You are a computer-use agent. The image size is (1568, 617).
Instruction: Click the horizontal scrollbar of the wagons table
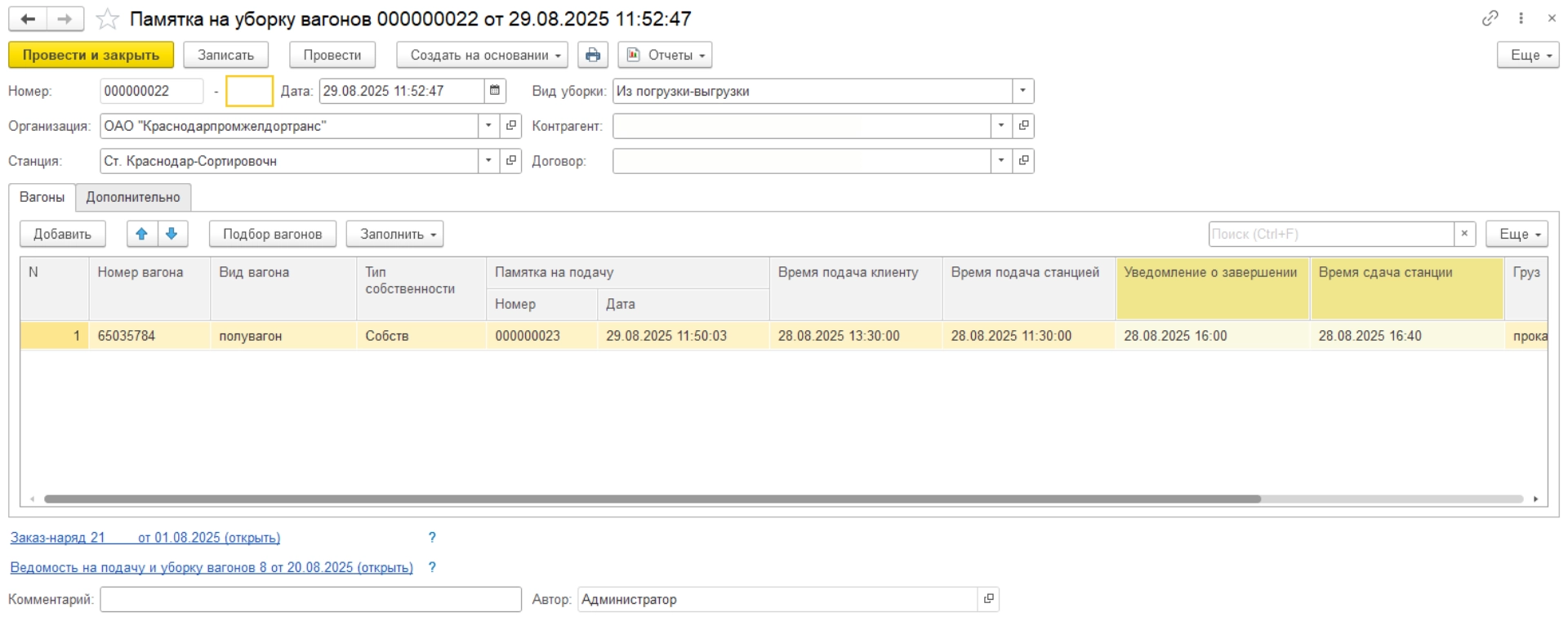point(652,499)
